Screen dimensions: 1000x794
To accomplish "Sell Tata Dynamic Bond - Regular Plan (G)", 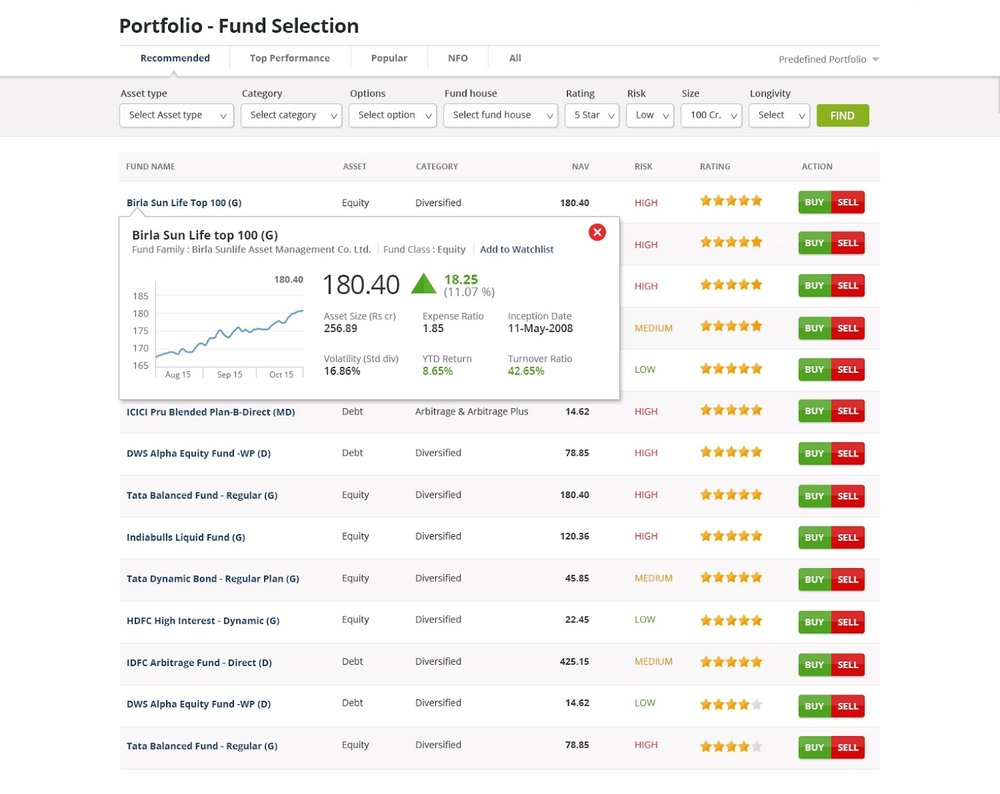I will 848,580.
